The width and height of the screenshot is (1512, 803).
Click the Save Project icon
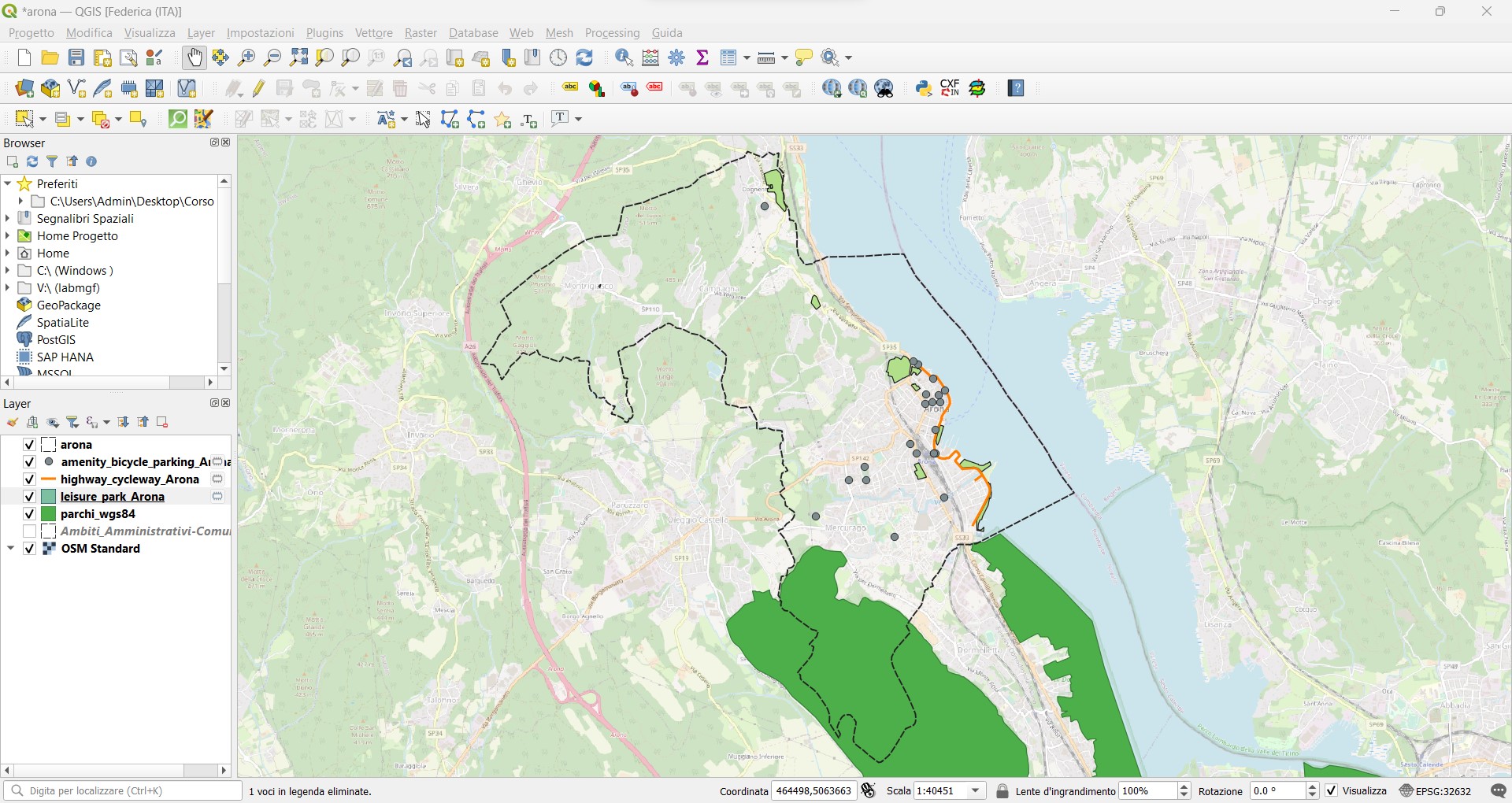point(76,58)
